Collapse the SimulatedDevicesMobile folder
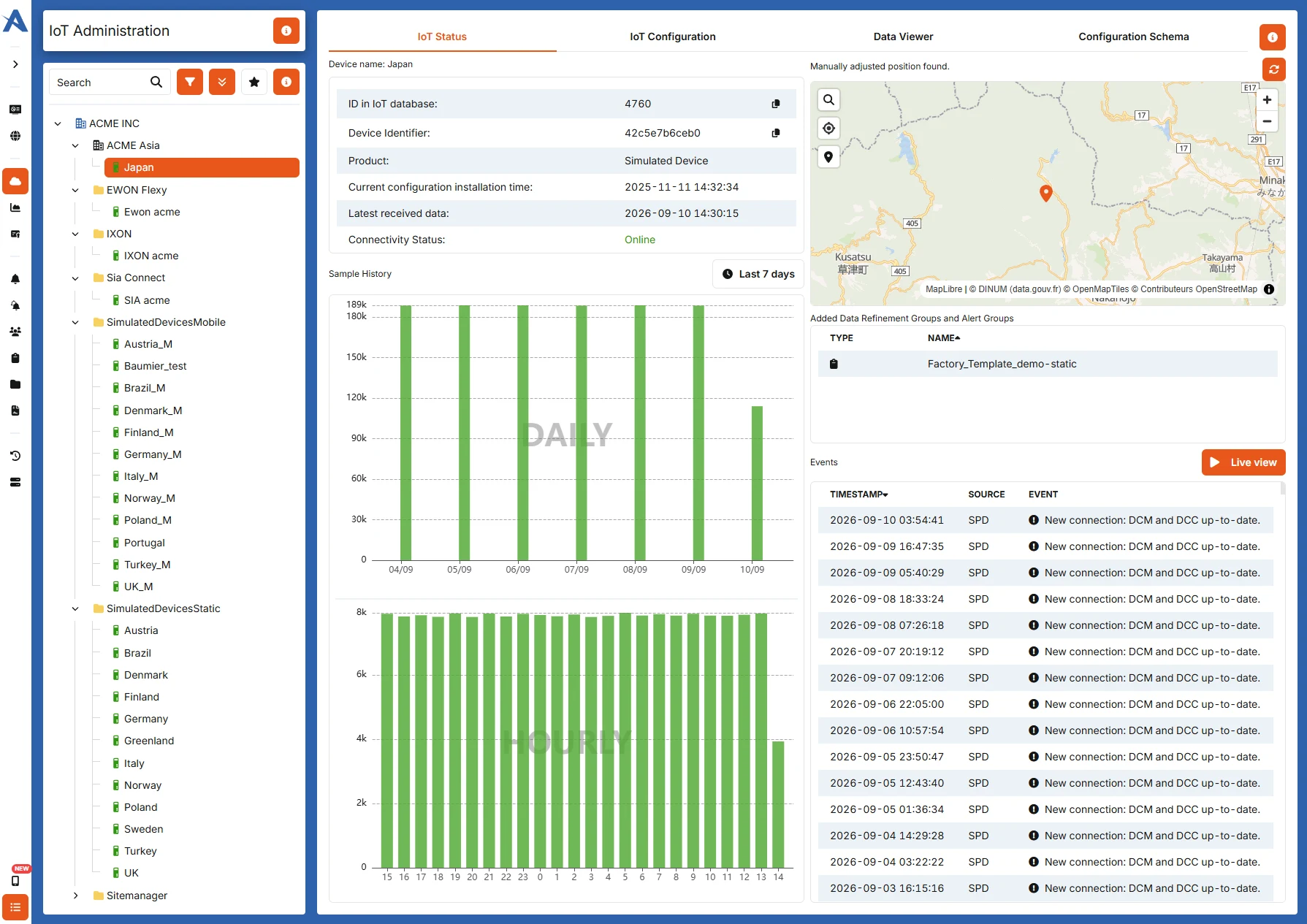Viewport: 1307px width, 924px height. [x=75, y=322]
